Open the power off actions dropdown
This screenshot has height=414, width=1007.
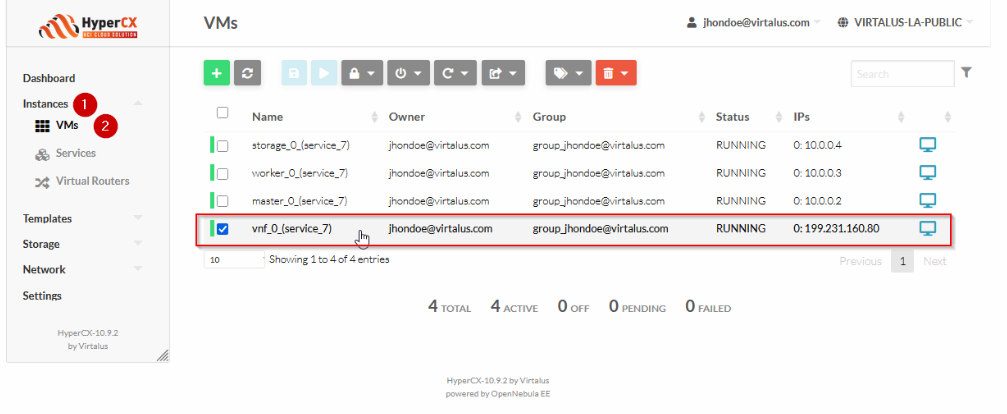tap(408, 73)
